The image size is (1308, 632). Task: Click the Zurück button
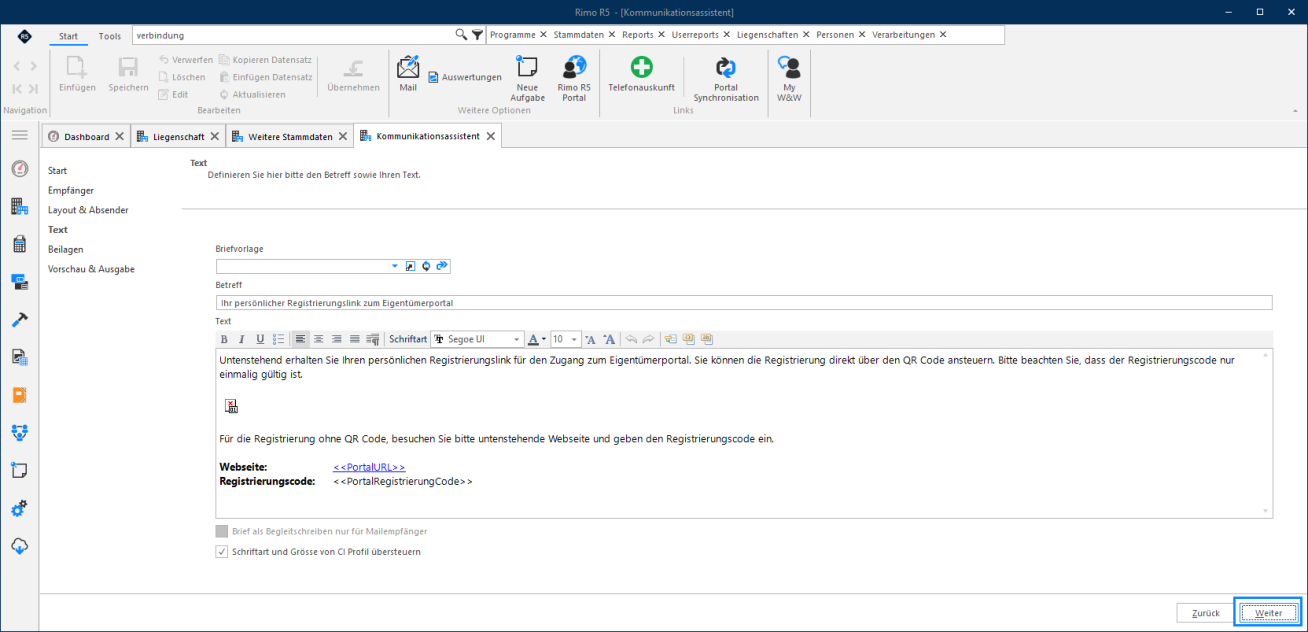pos(1205,612)
